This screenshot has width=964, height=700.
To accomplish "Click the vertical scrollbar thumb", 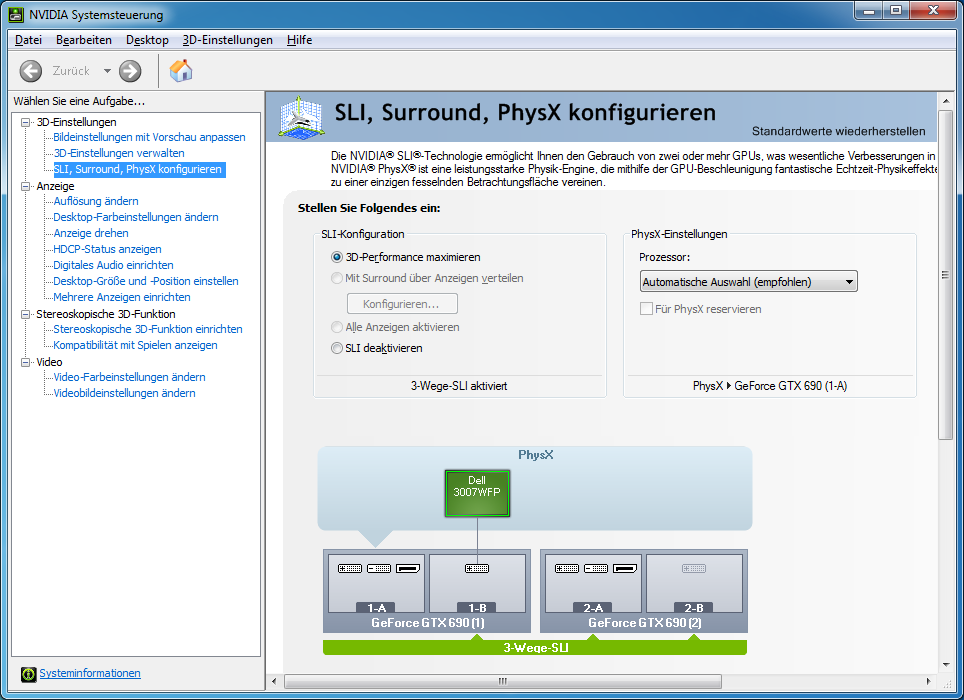I will 946,275.
